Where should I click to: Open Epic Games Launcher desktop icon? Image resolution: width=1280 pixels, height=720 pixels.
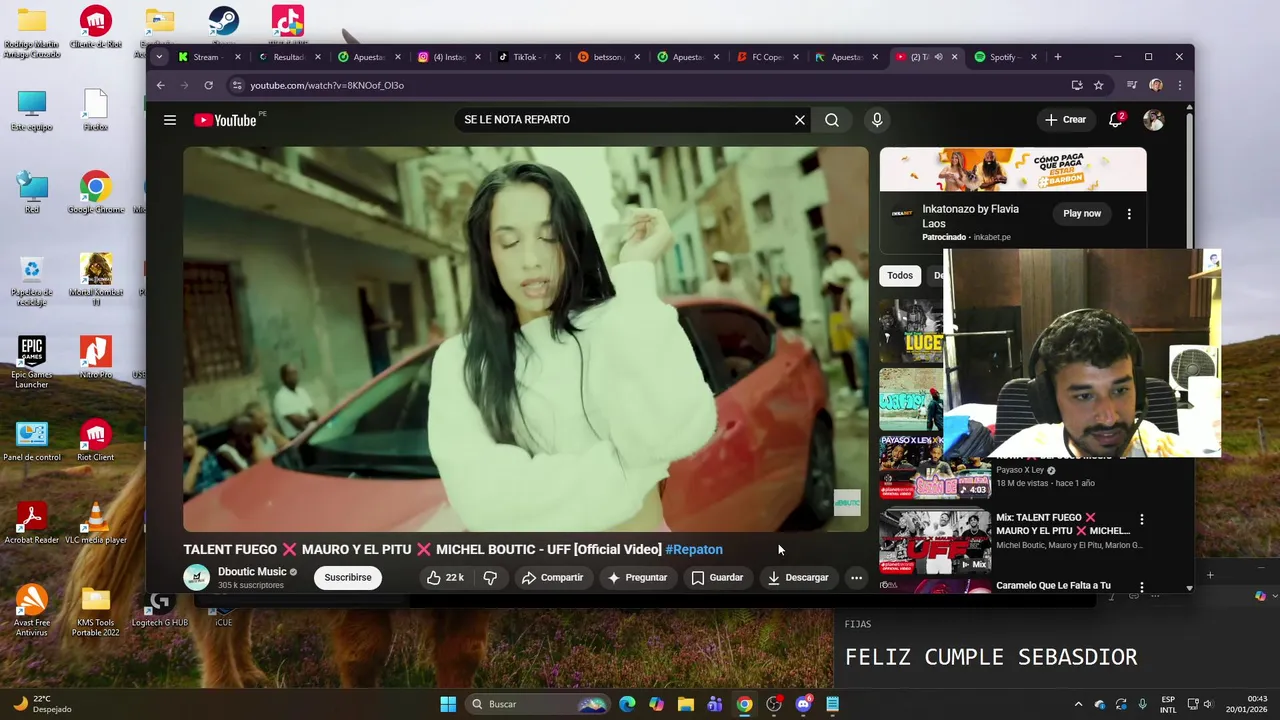tap(32, 362)
